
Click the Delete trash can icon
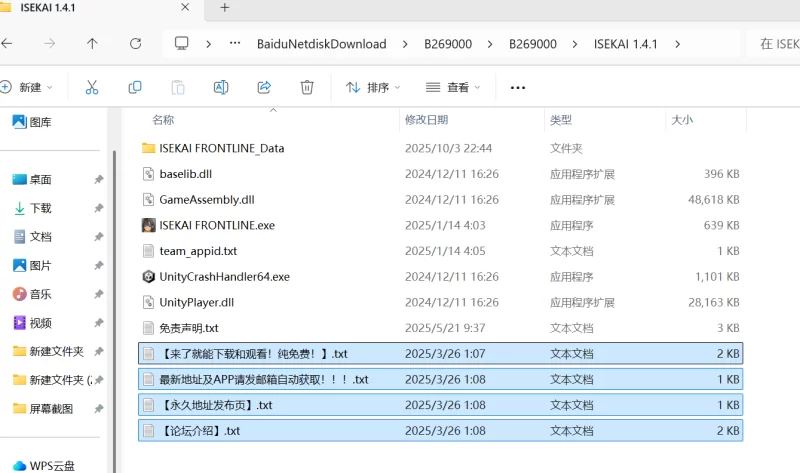307,87
